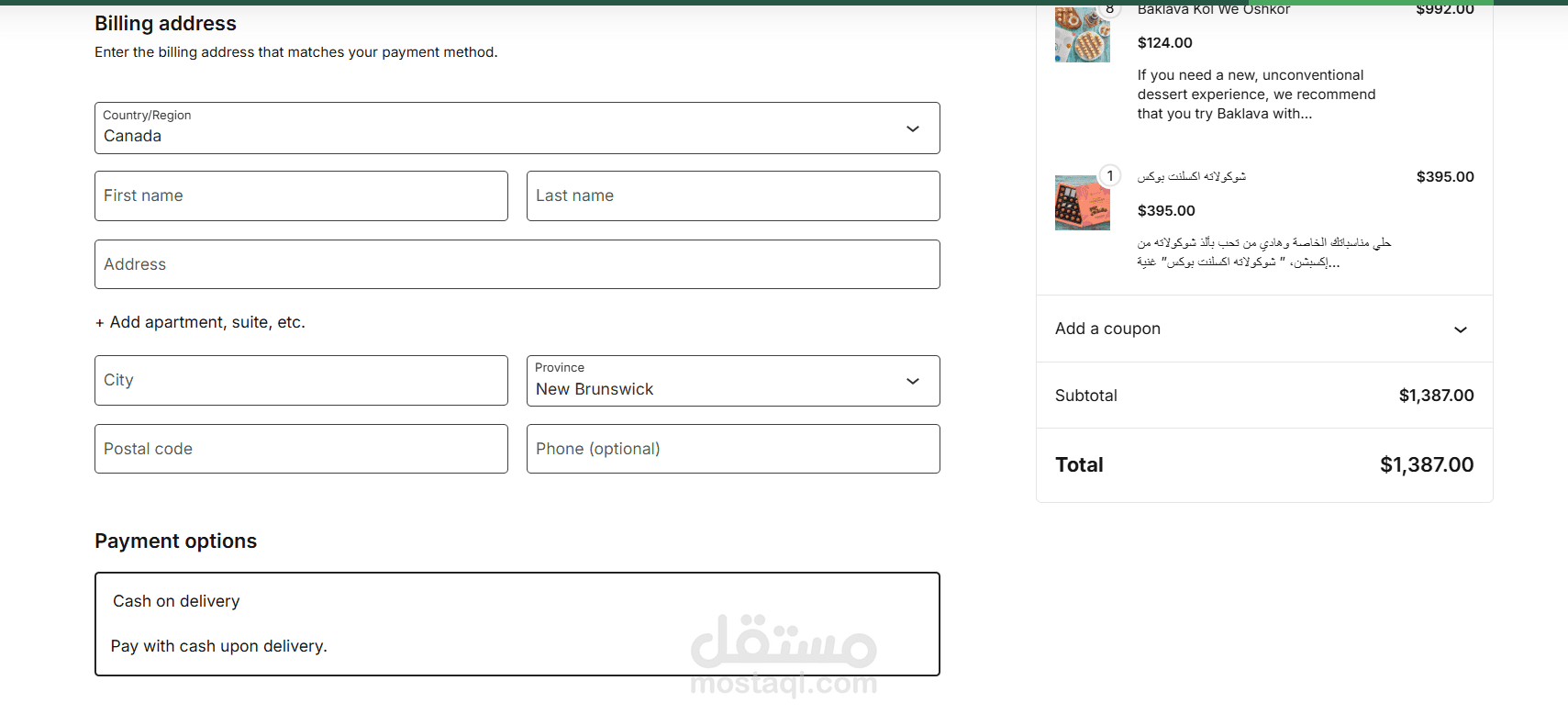Open the Province dropdown showing New Brunswick
This screenshot has width=1568, height=714.
pyautogui.click(x=733, y=380)
